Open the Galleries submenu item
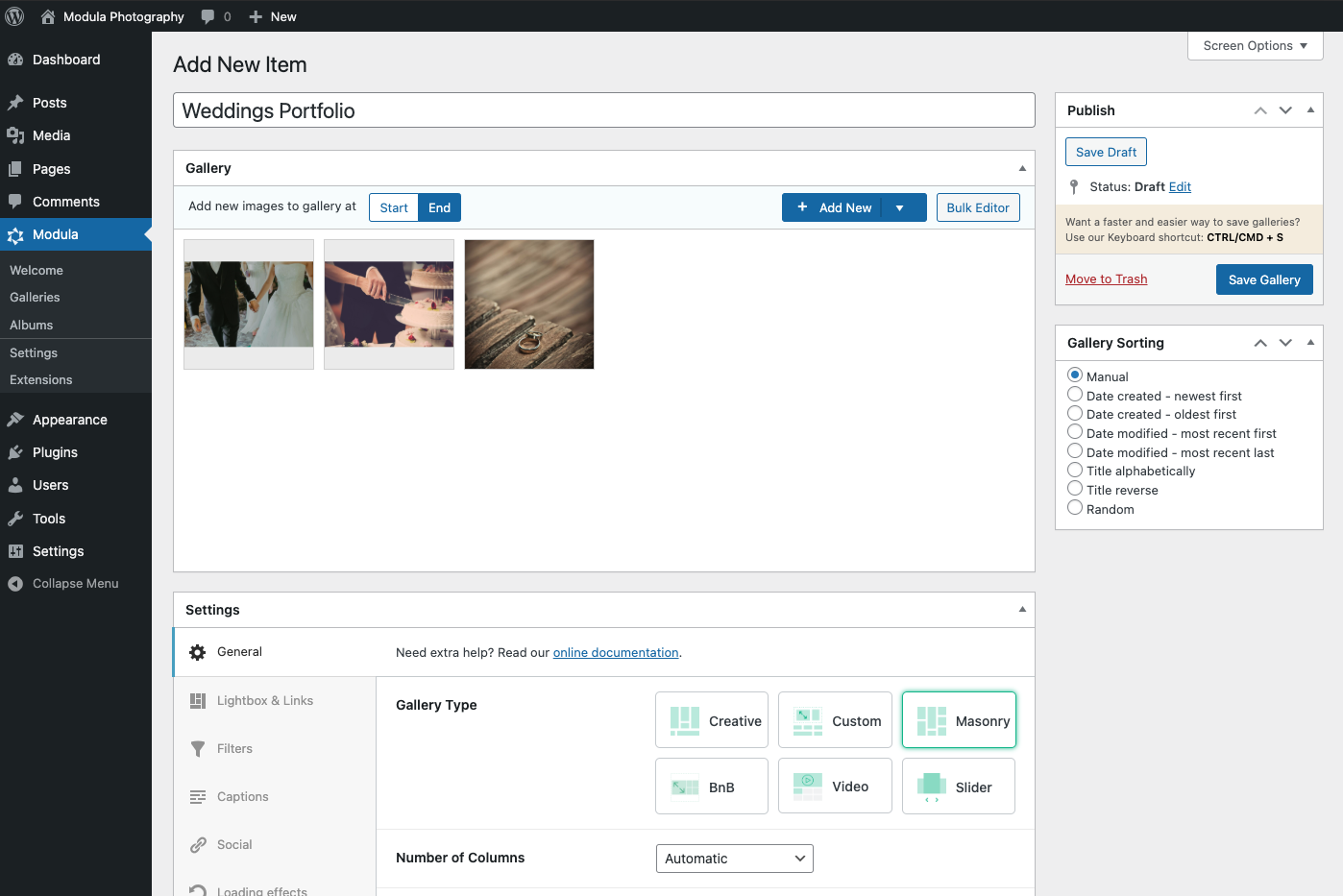 (x=35, y=298)
